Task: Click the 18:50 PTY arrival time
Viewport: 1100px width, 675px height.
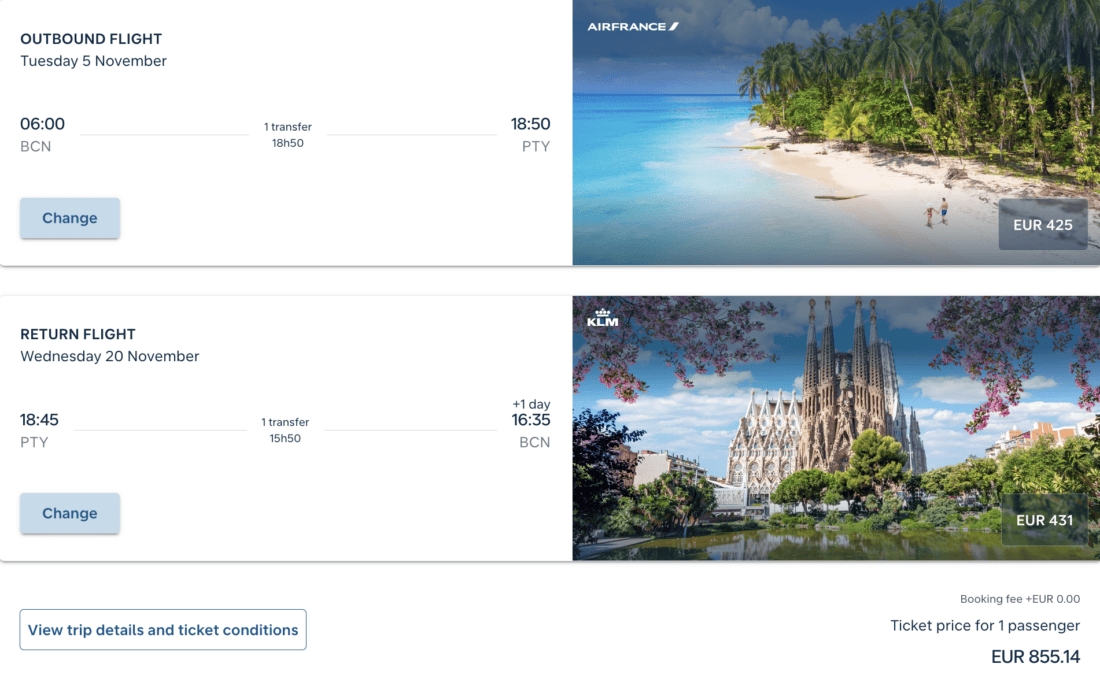Action: tap(530, 134)
